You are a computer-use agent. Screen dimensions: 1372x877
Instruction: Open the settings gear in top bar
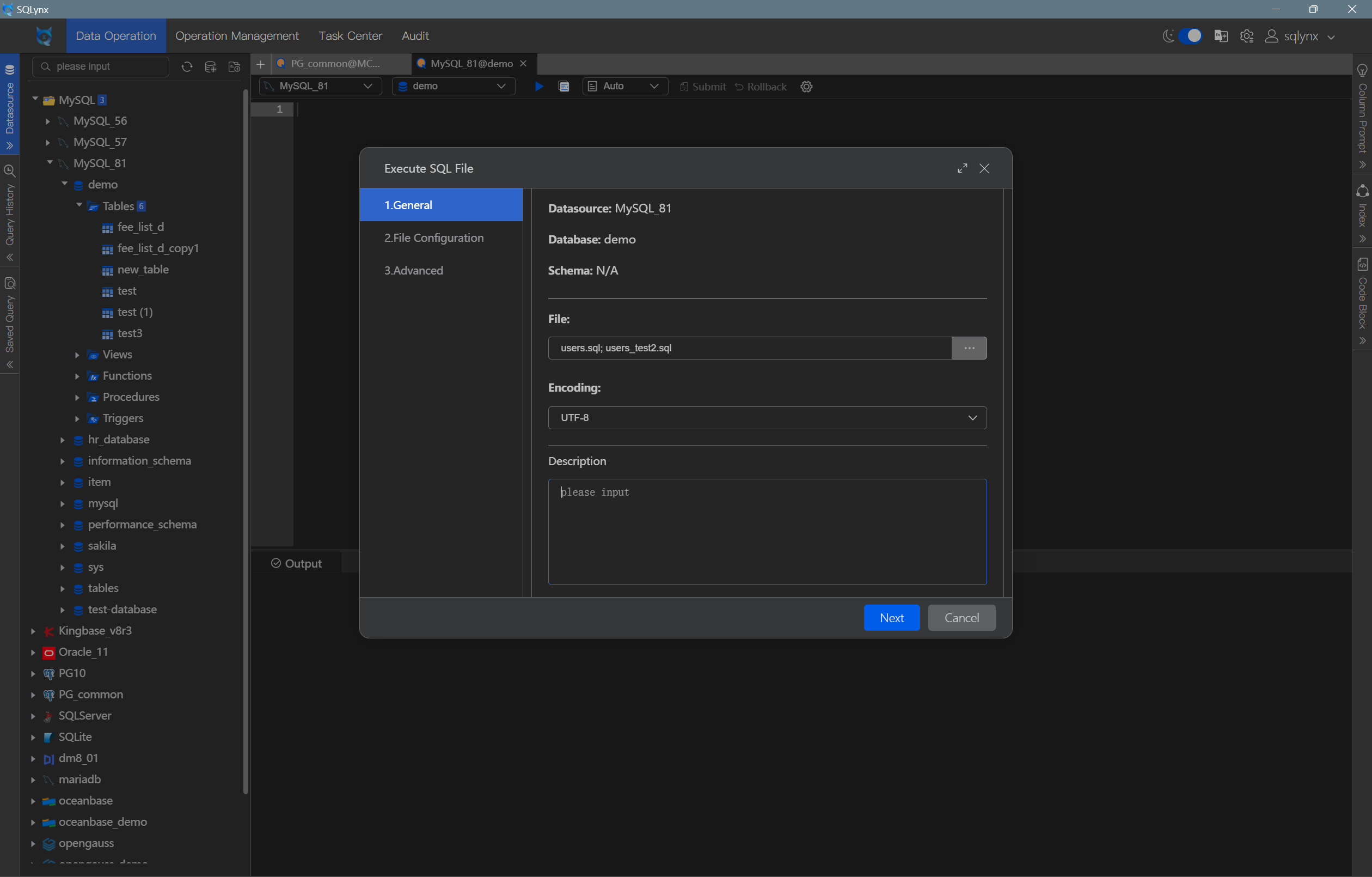pyautogui.click(x=1247, y=36)
